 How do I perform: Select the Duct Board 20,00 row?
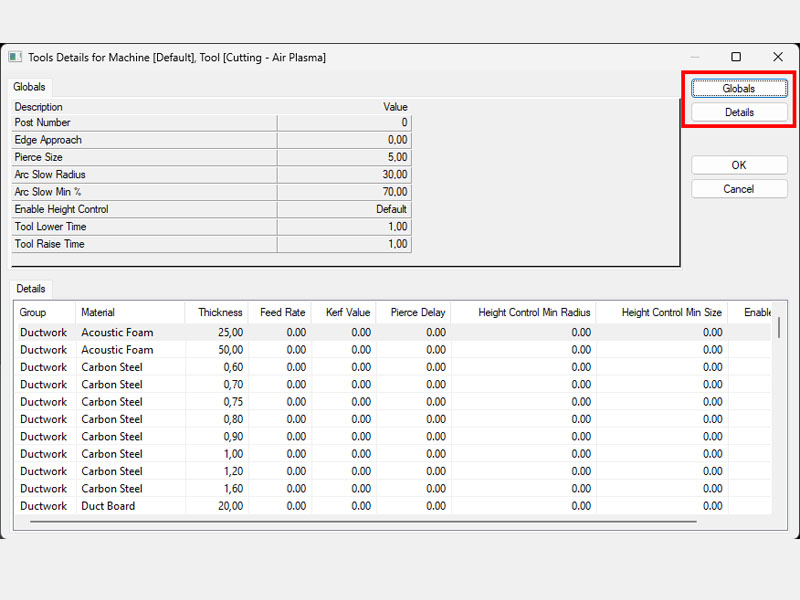pos(394,506)
